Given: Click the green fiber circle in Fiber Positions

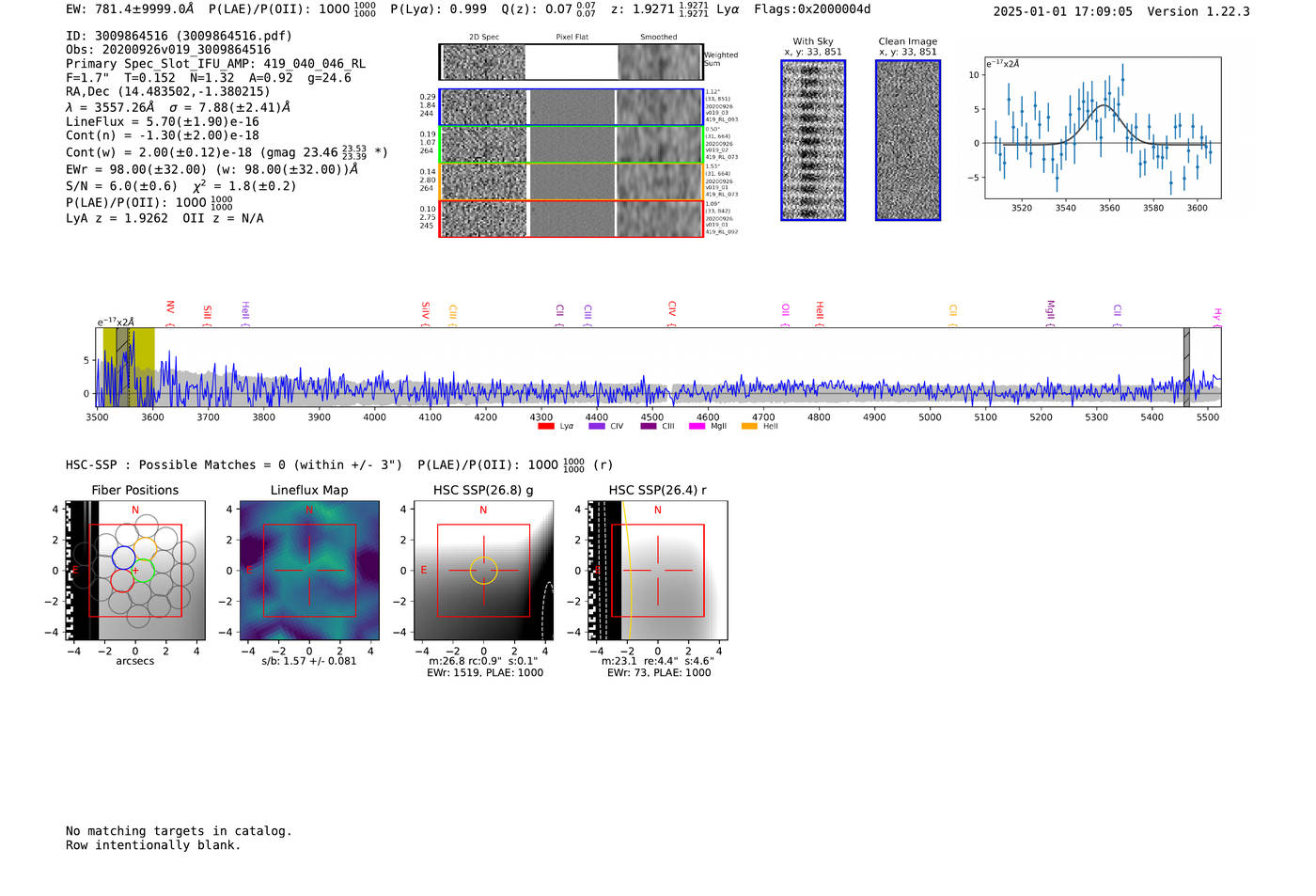Looking at the screenshot, I should (x=142, y=571).
